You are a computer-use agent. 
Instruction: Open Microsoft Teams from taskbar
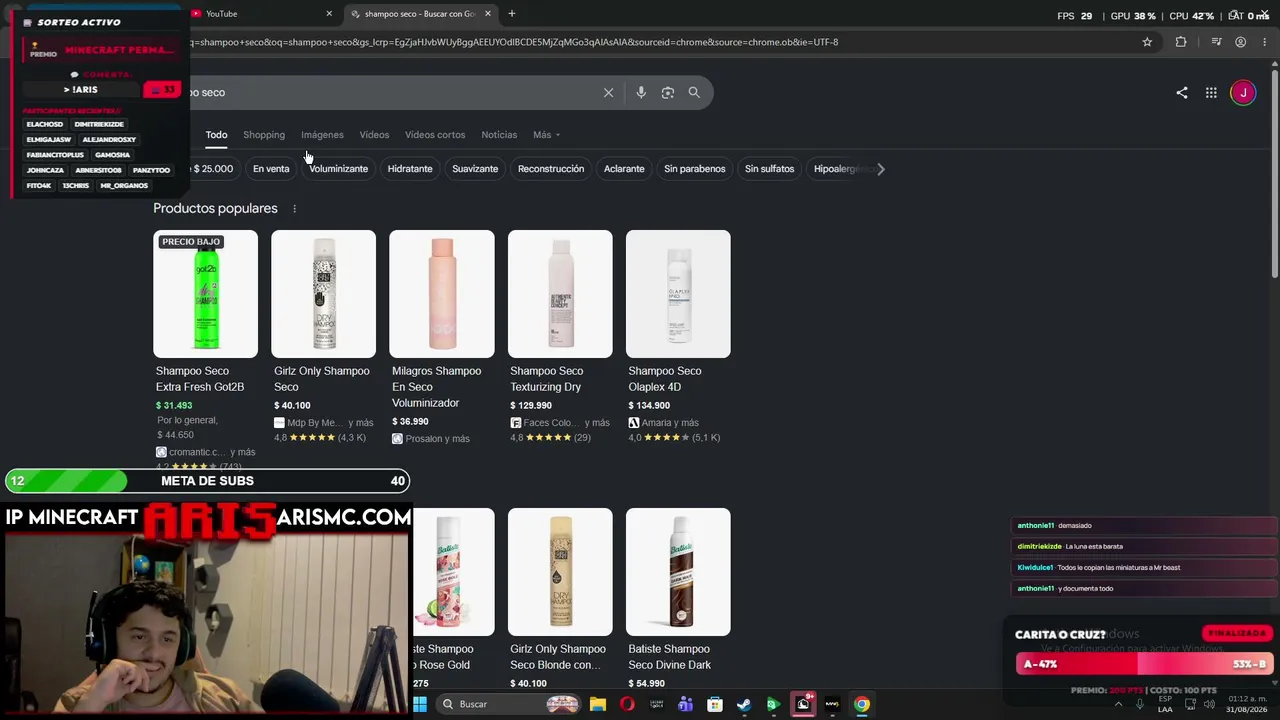(685, 704)
